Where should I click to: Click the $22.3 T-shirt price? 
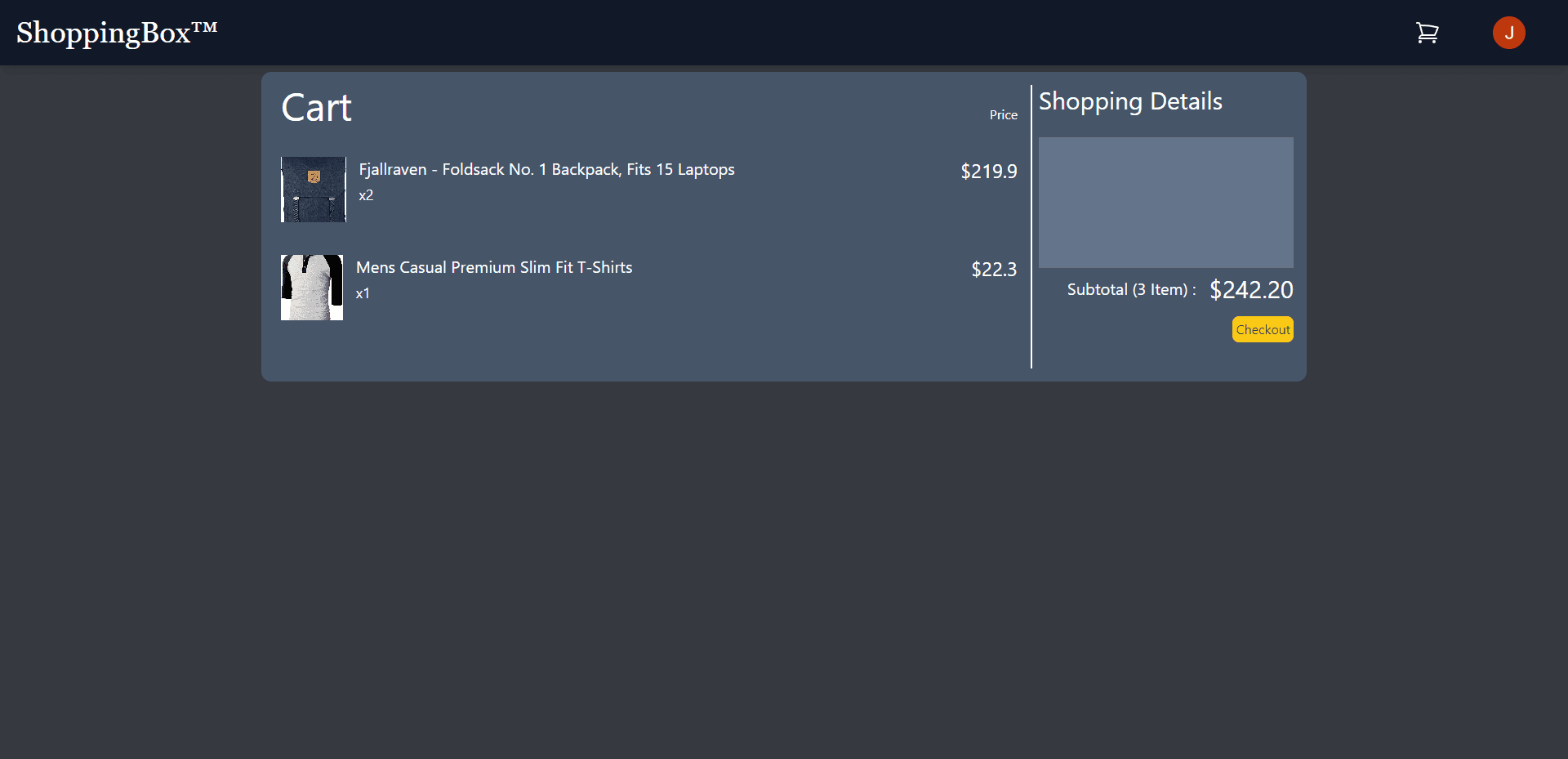994,270
